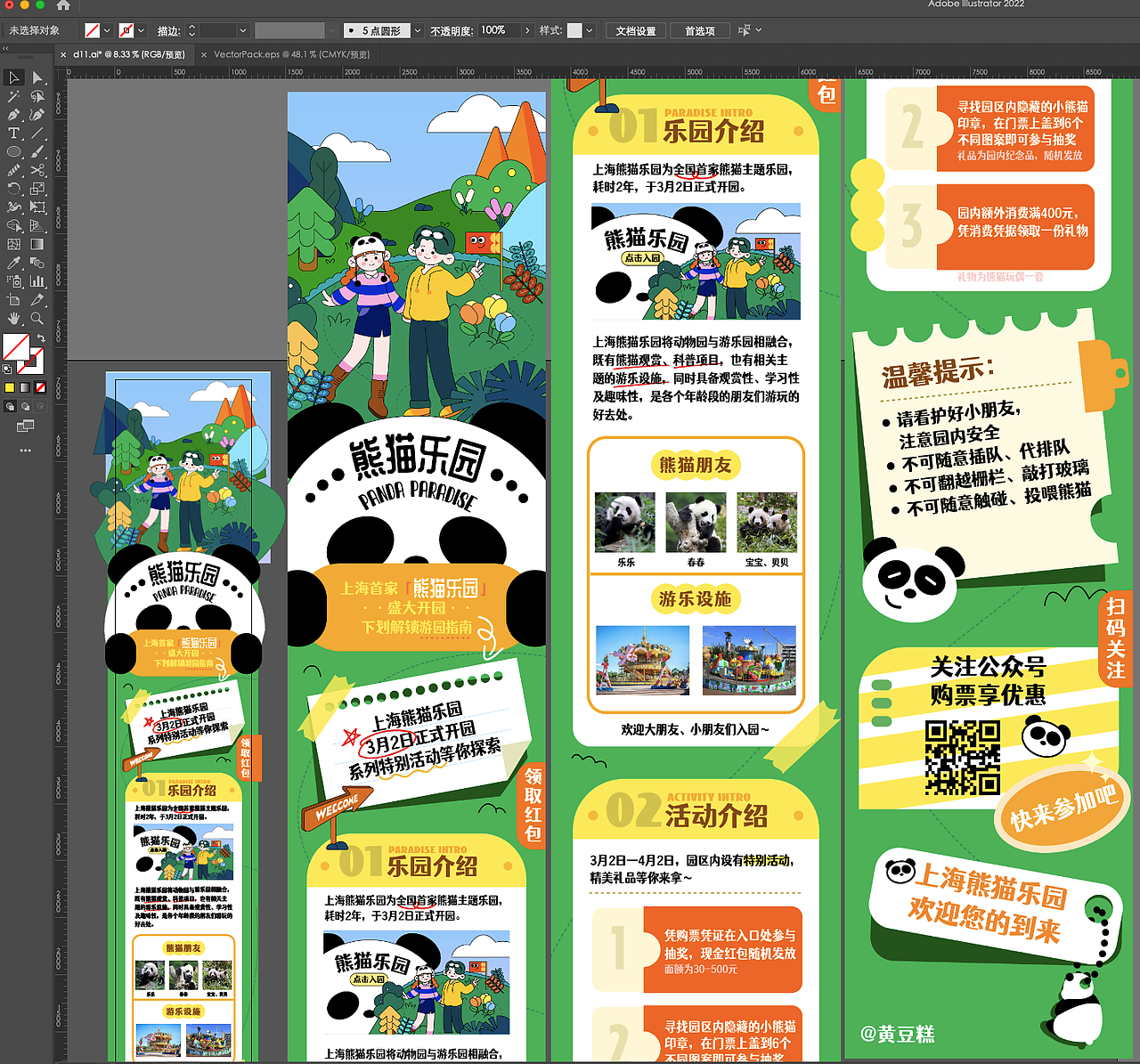Pick the Line Segment tool

coord(37,134)
